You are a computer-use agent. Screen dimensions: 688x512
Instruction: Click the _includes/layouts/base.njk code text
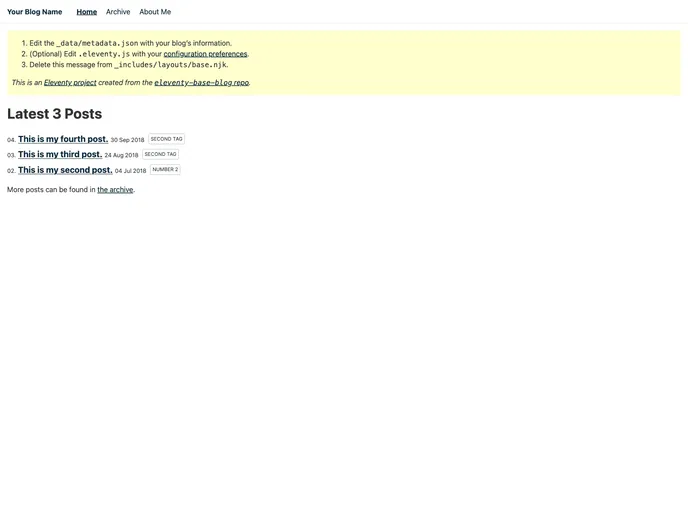pos(170,65)
